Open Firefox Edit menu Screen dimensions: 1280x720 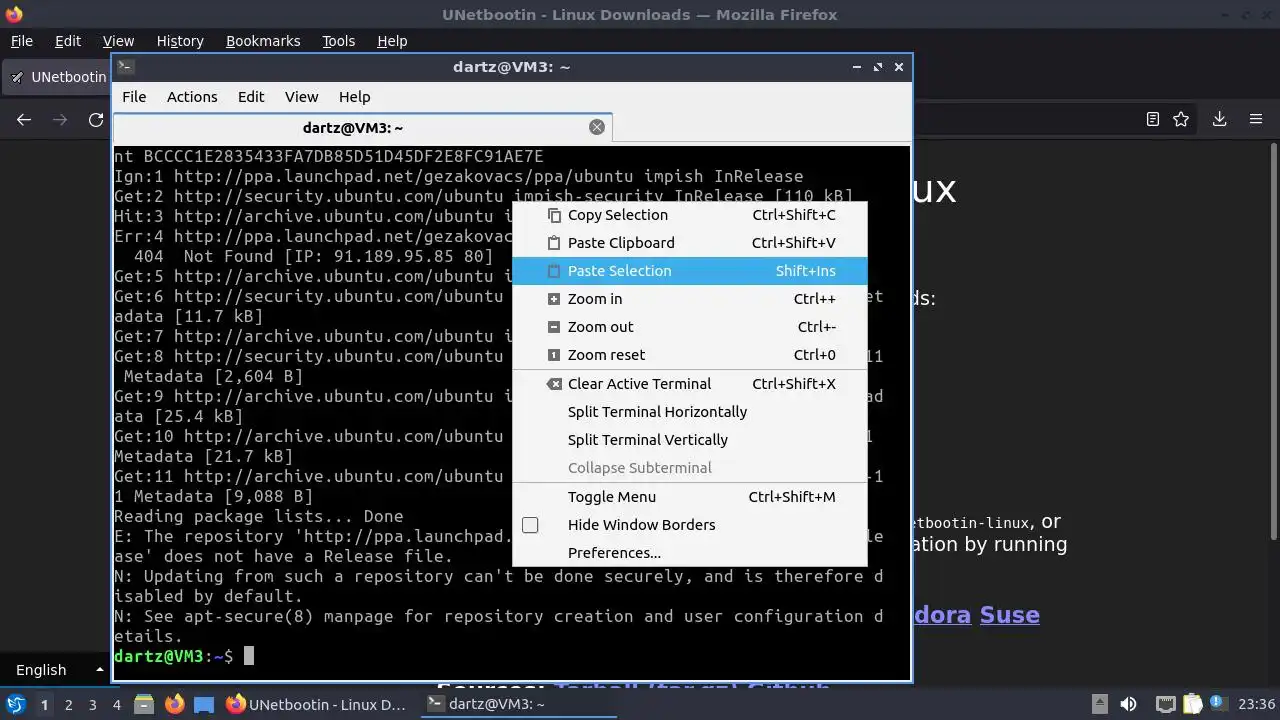point(68,41)
